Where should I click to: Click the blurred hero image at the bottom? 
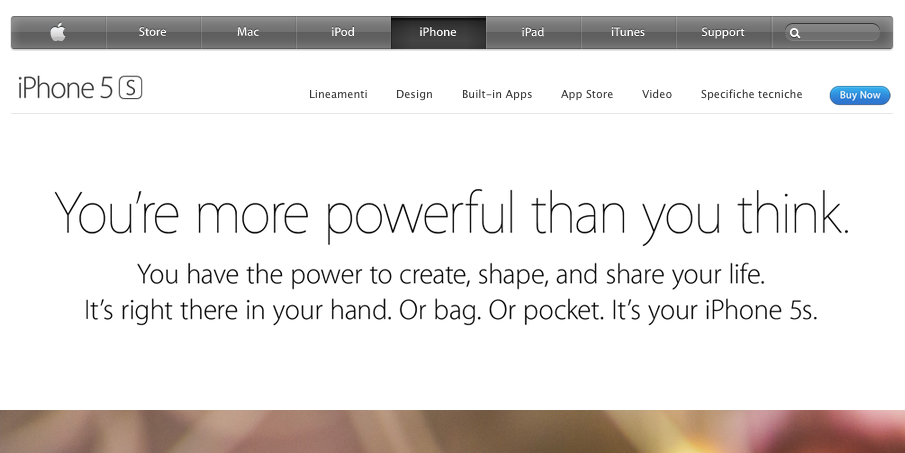pyautogui.click(x=452, y=432)
